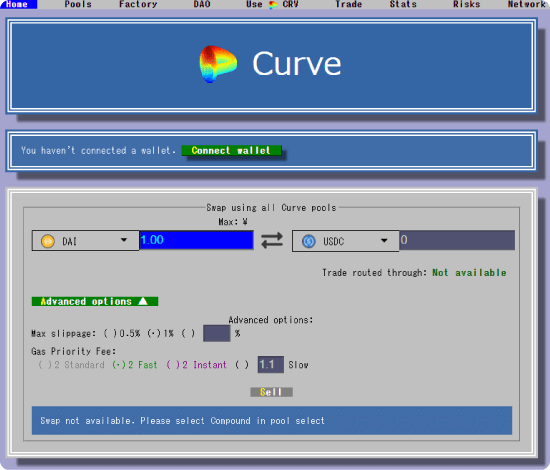550x470 pixels.
Task: Open the USDC token dropdown
Action: [x=346, y=241]
